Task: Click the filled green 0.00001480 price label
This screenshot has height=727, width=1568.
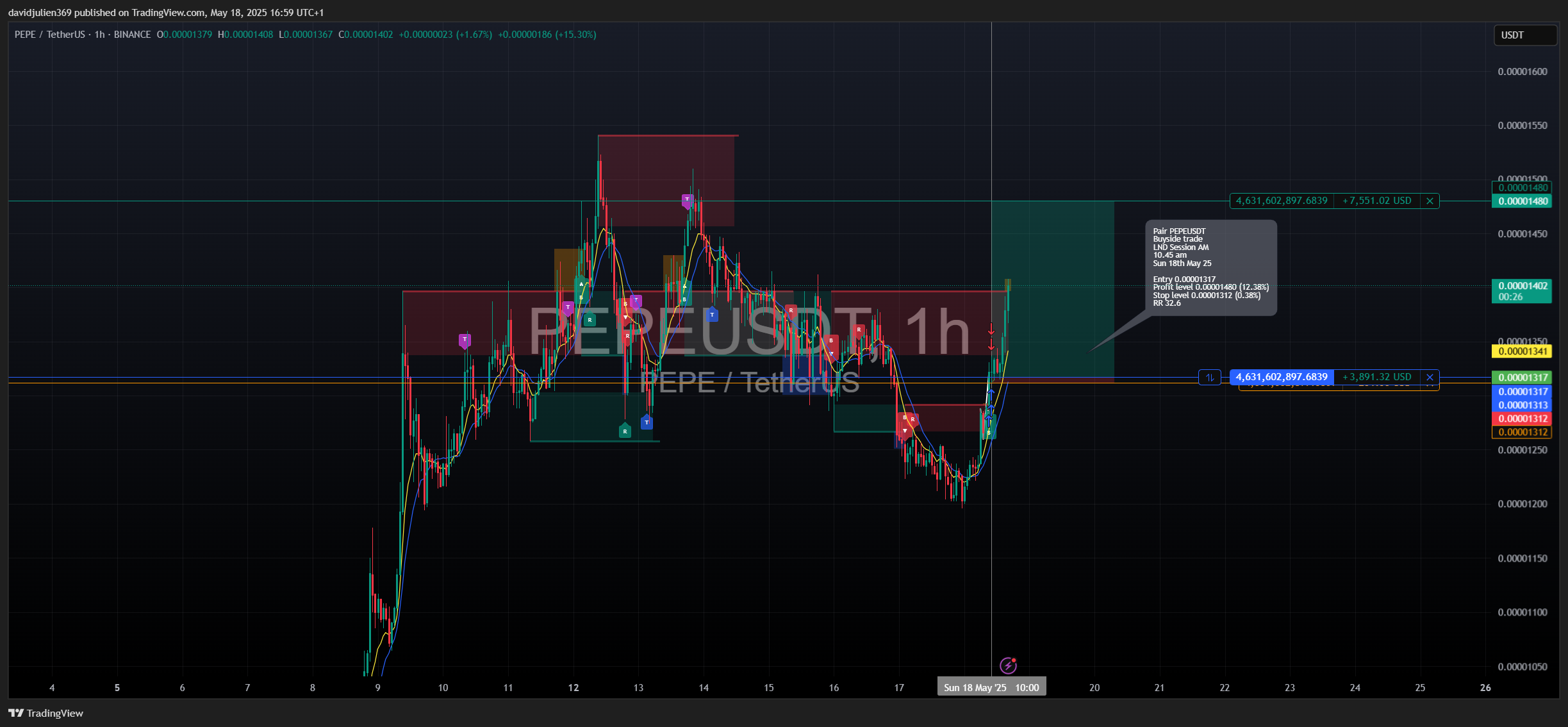Action: 1523,201
